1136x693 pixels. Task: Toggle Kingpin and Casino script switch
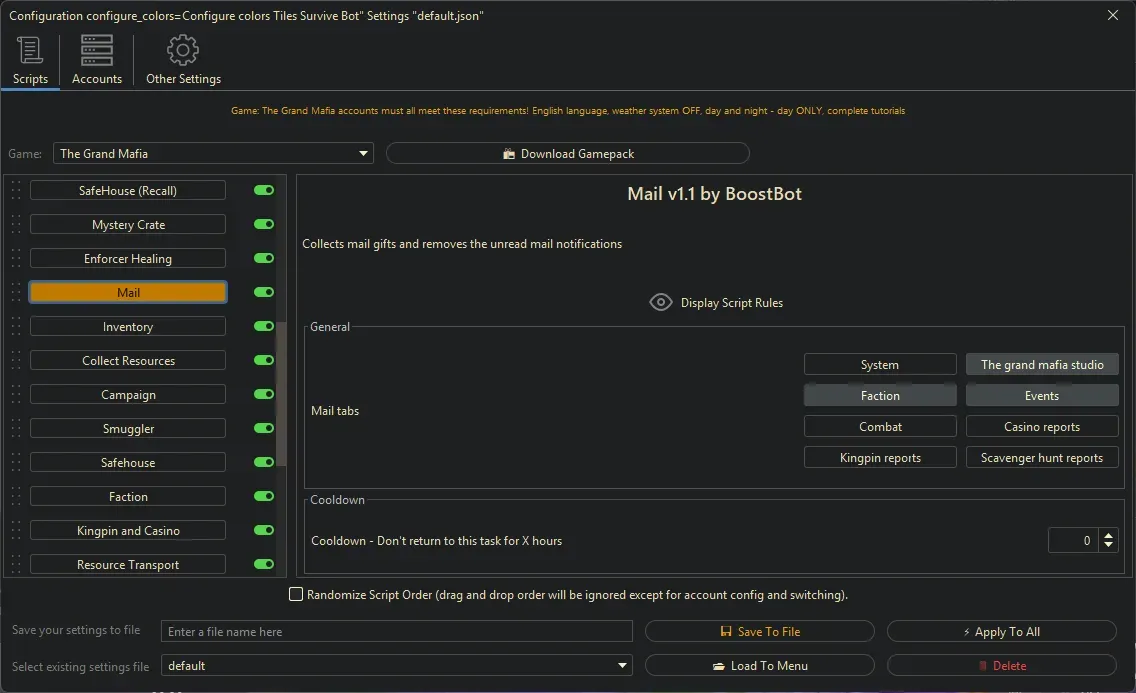[x=264, y=531]
